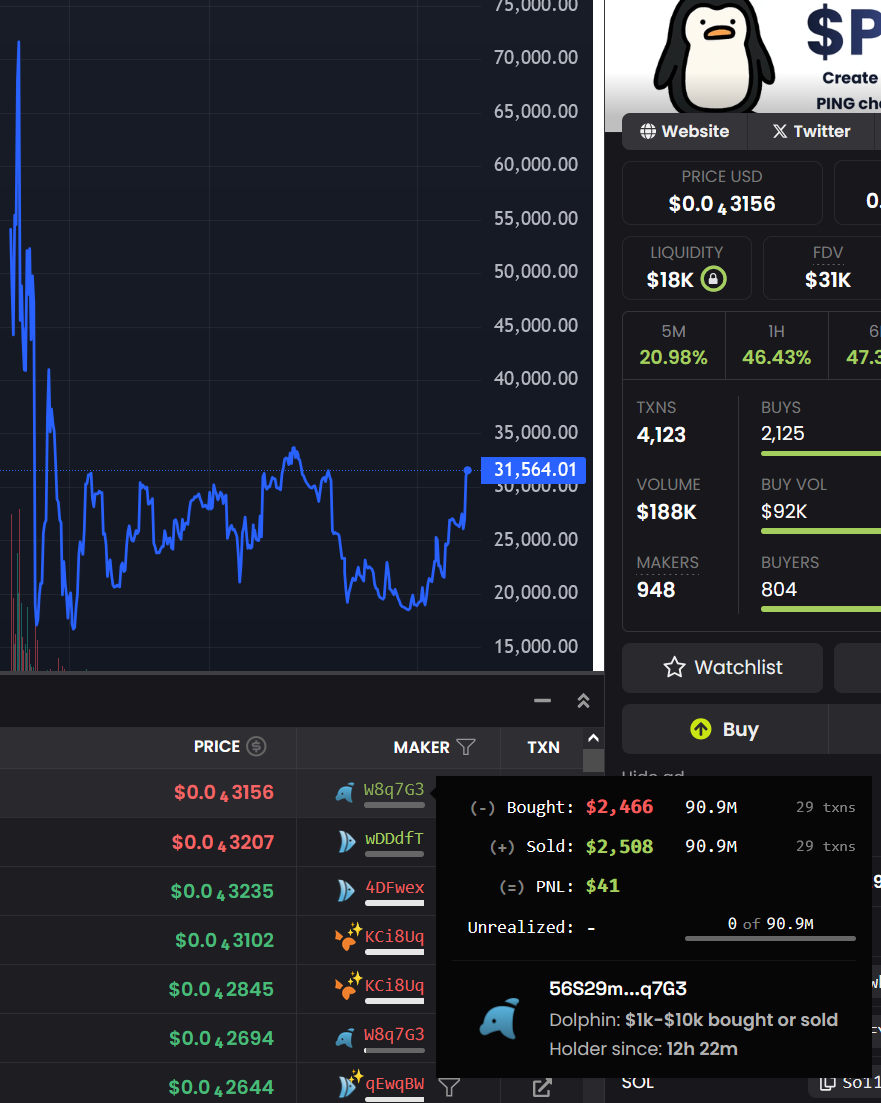
Task: Click the PNL $41 value
Action: click(x=602, y=886)
